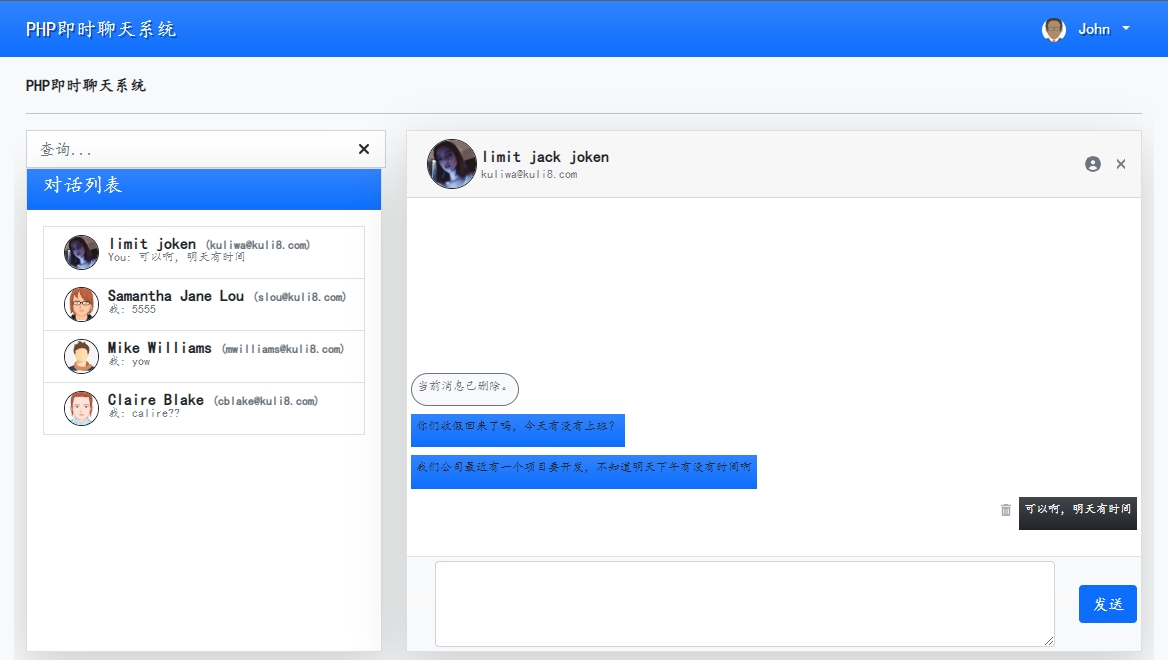Click John's avatar in the top bar
Viewport: 1168px width, 660px height.
(x=1054, y=29)
